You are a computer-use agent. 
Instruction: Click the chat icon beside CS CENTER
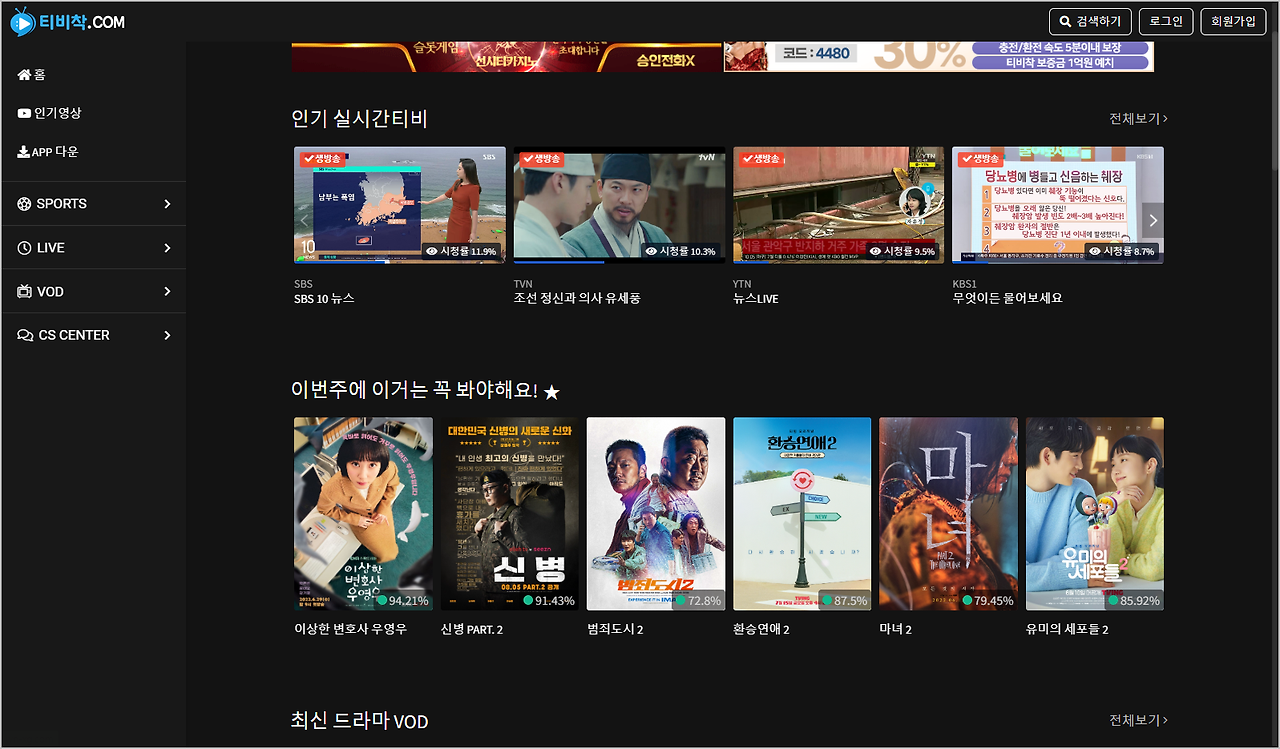click(x=23, y=335)
